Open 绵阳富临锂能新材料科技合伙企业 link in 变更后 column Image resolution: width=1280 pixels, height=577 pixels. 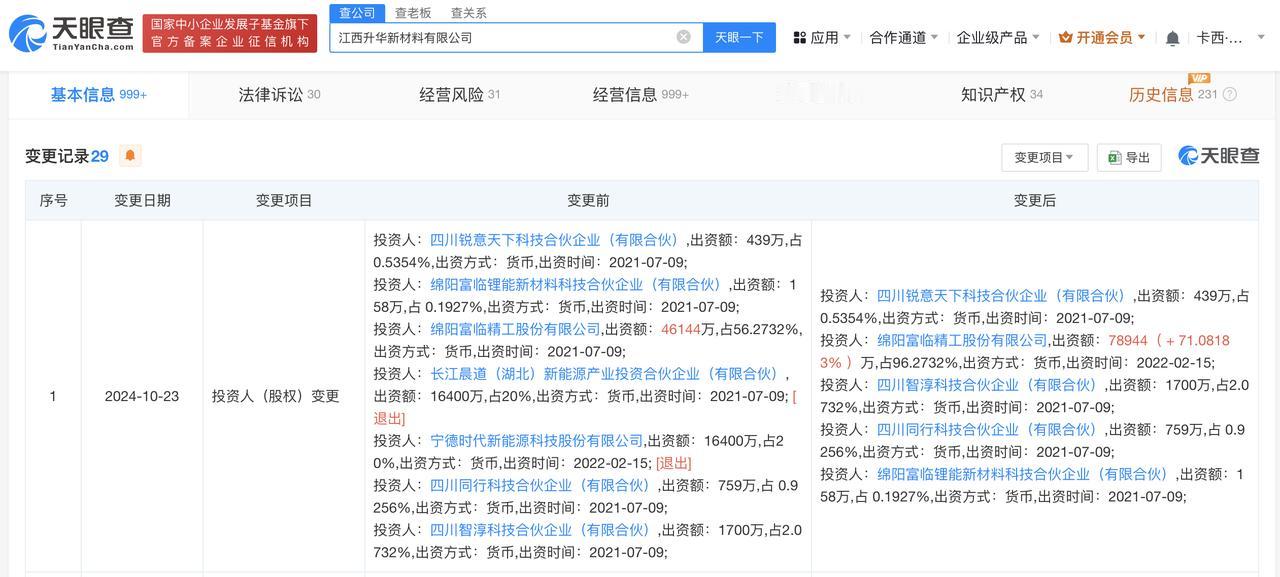(x=1022, y=474)
